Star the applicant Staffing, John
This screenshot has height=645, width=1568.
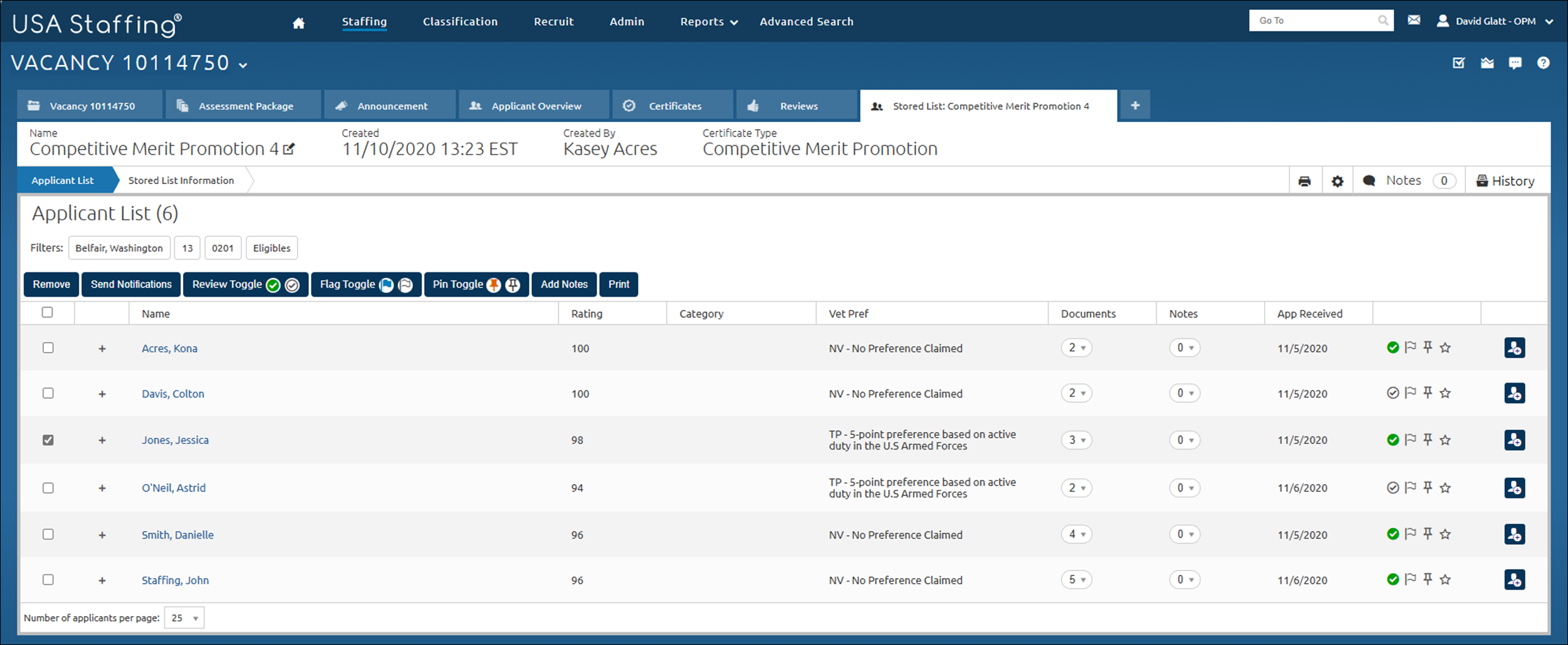[1445, 580]
